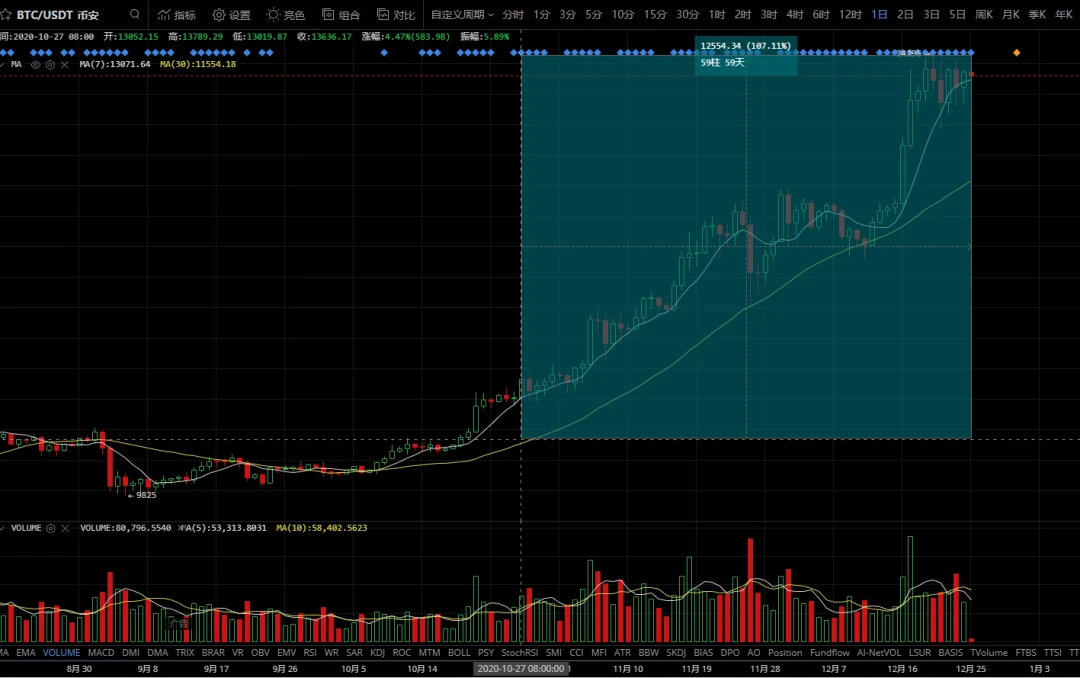This screenshot has width=1080, height=678.
Task: Select the VOLUME indicator tab
Action: point(61,653)
